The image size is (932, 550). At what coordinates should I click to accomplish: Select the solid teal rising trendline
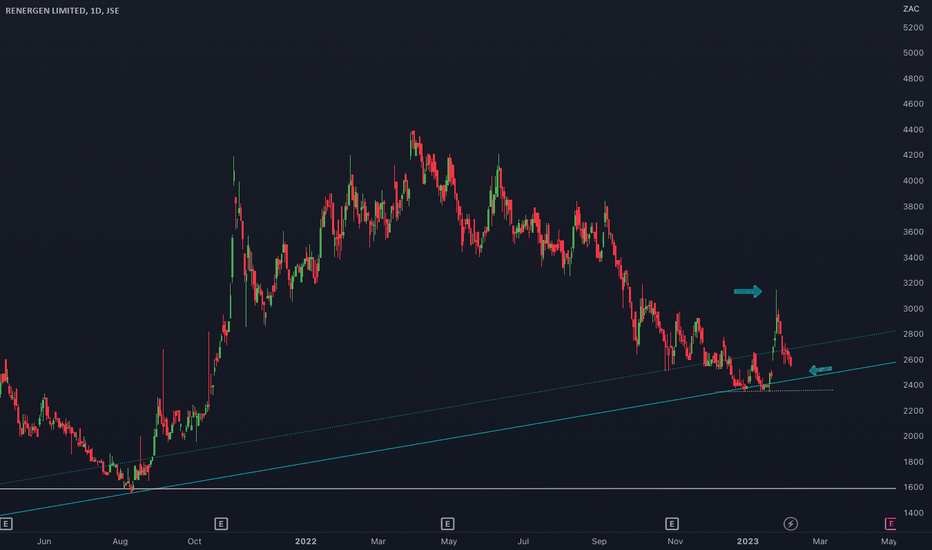446,438
